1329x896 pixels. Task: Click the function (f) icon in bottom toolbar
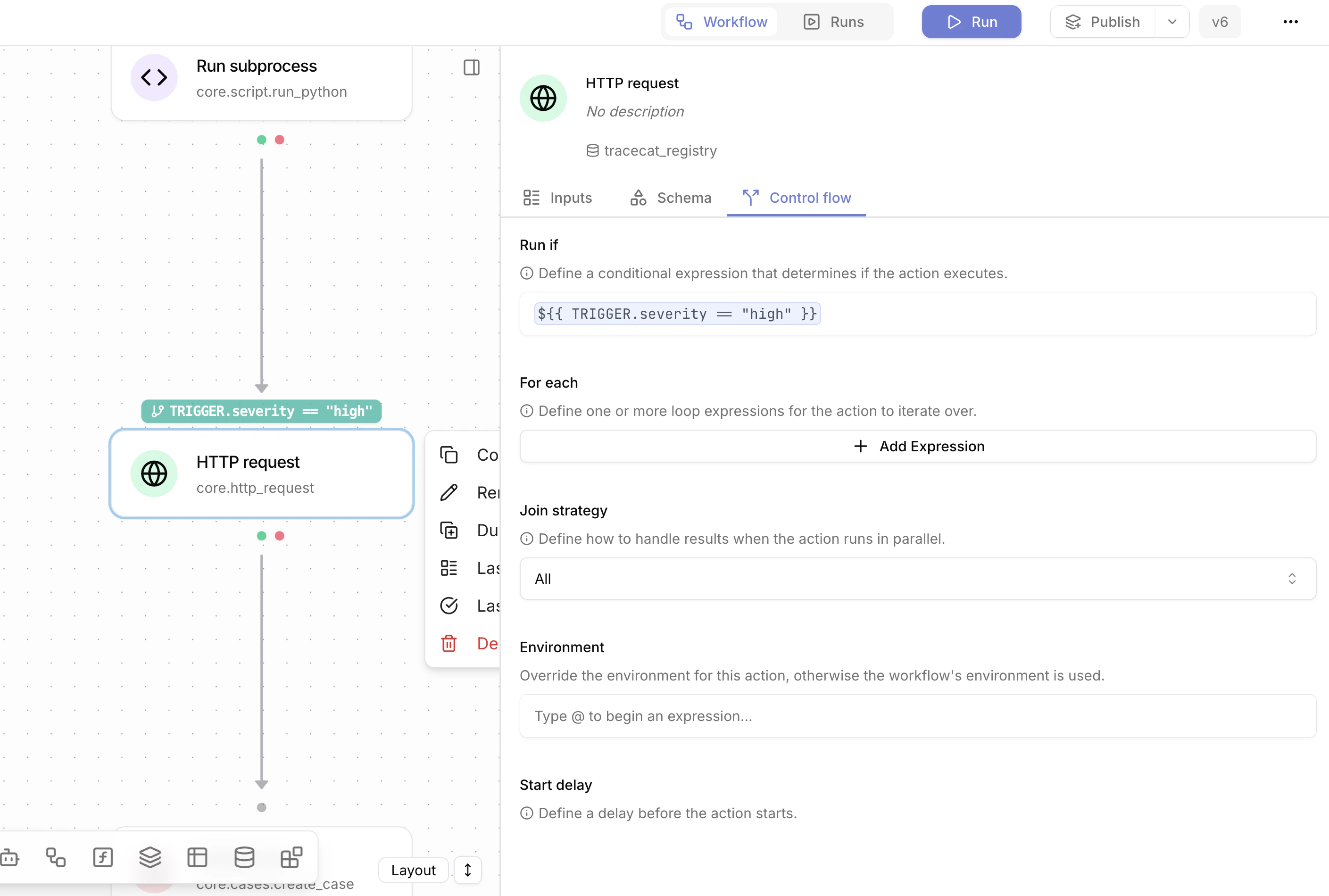[103, 857]
